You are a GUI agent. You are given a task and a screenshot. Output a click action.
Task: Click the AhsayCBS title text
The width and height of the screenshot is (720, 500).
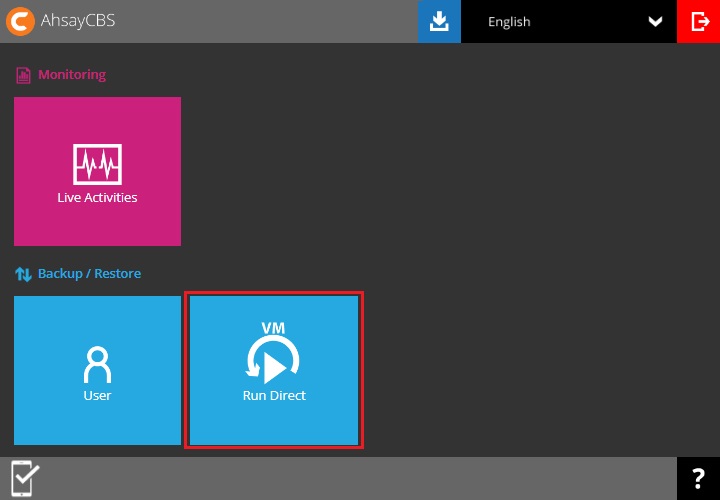tap(78, 21)
